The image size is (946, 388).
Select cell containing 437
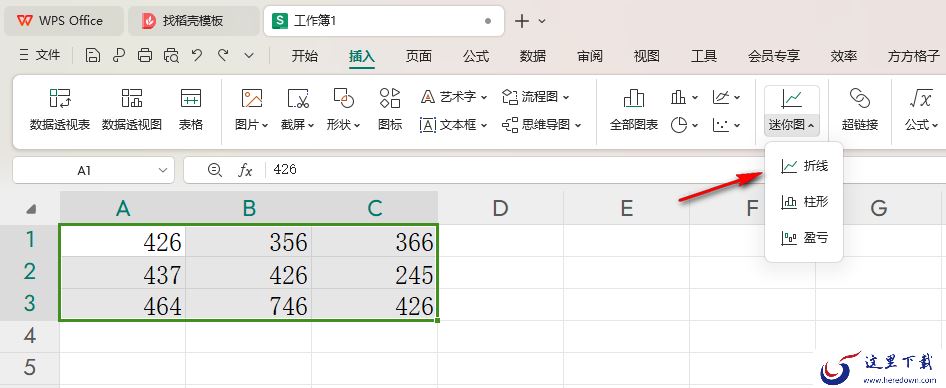[x=122, y=274]
